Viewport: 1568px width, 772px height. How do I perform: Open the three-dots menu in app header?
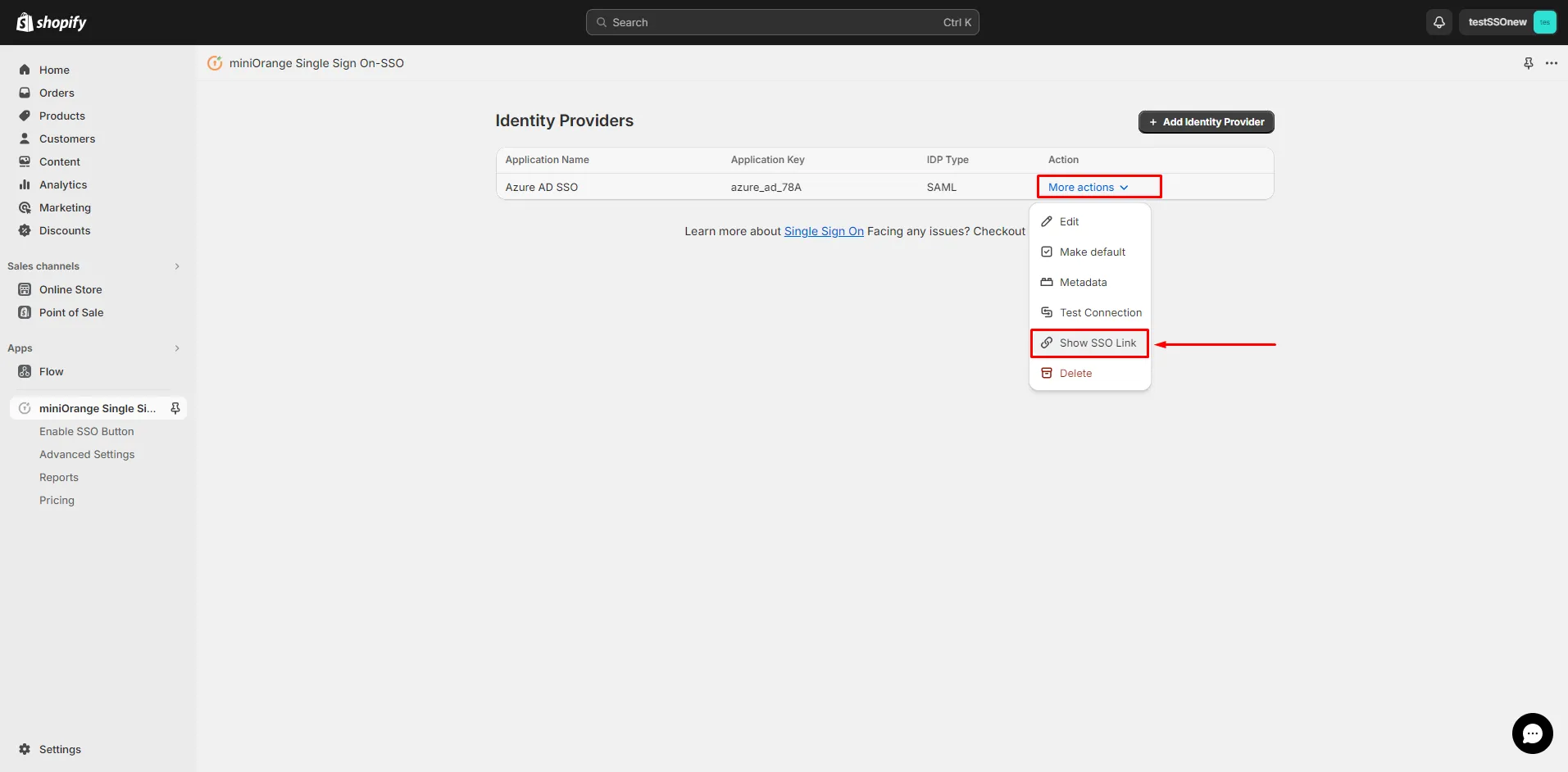click(1551, 63)
